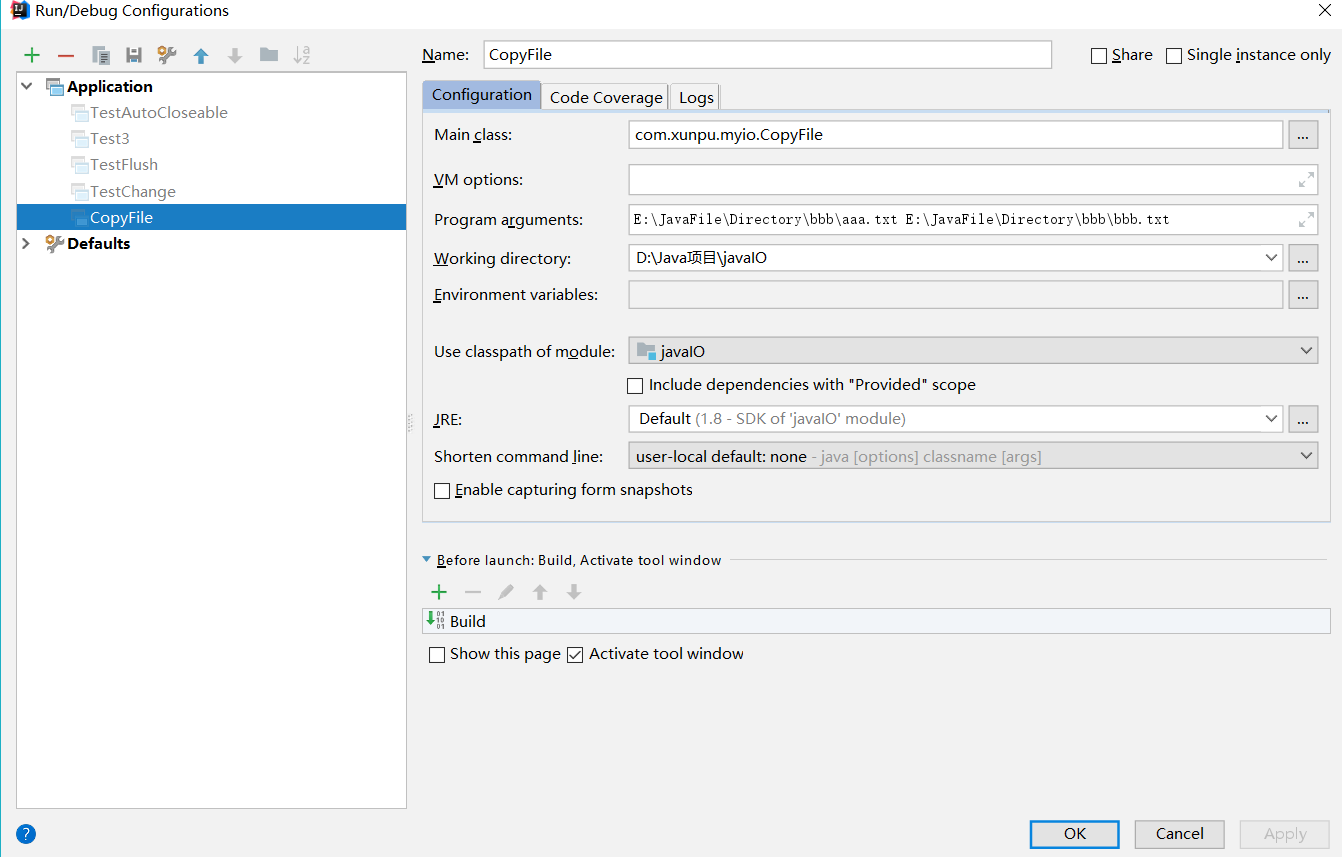Open edit defaults wrench icon
This screenshot has width=1342, height=857.
[x=167, y=55]
